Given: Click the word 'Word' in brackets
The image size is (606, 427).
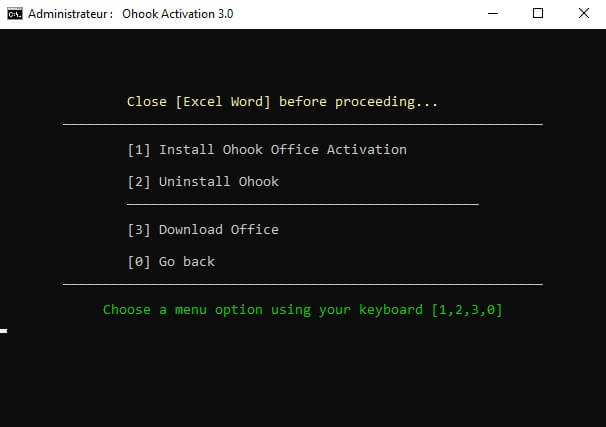Looking at the screenshot, I should [247, 102].
